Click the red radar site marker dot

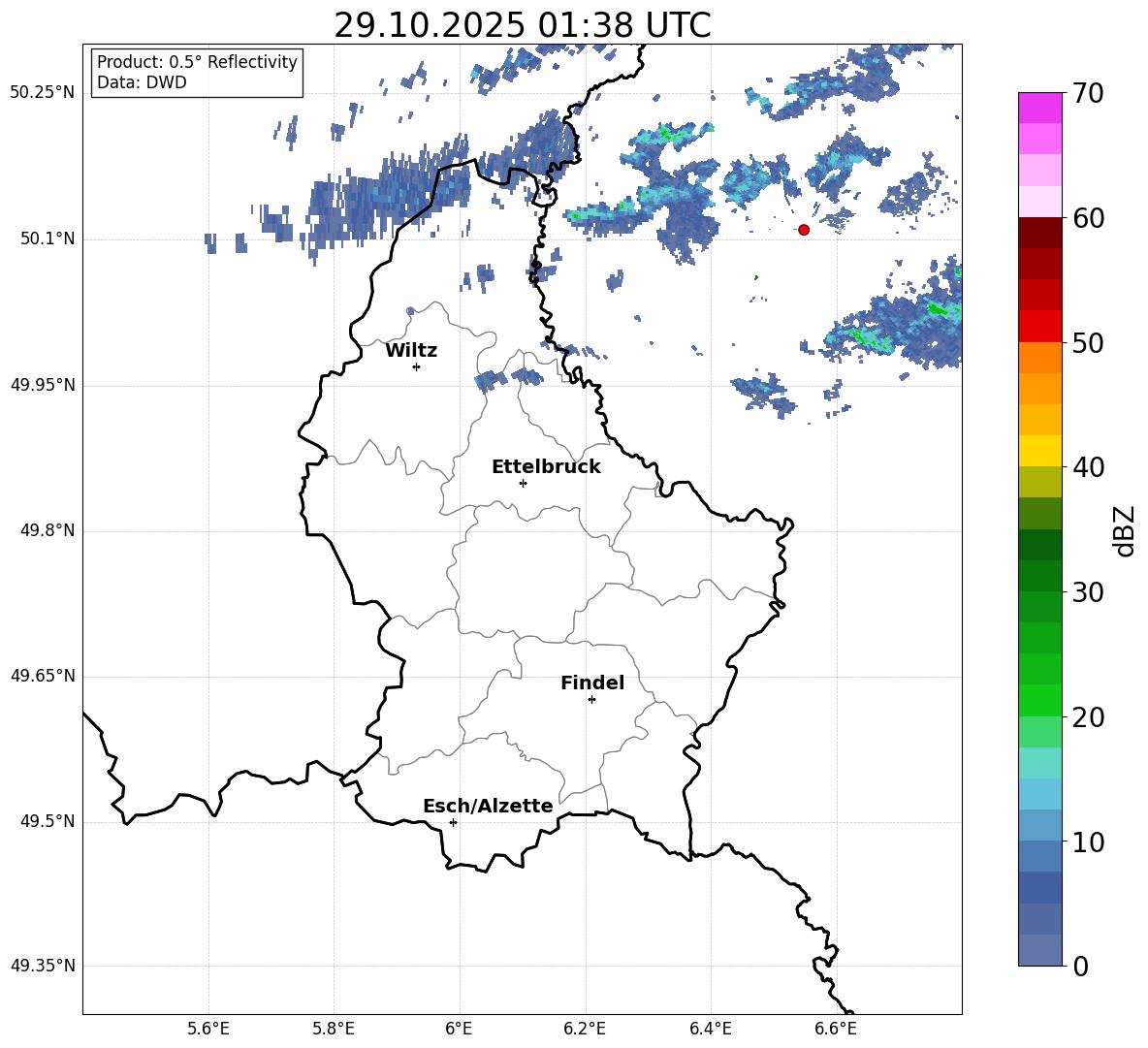point(804,230)
